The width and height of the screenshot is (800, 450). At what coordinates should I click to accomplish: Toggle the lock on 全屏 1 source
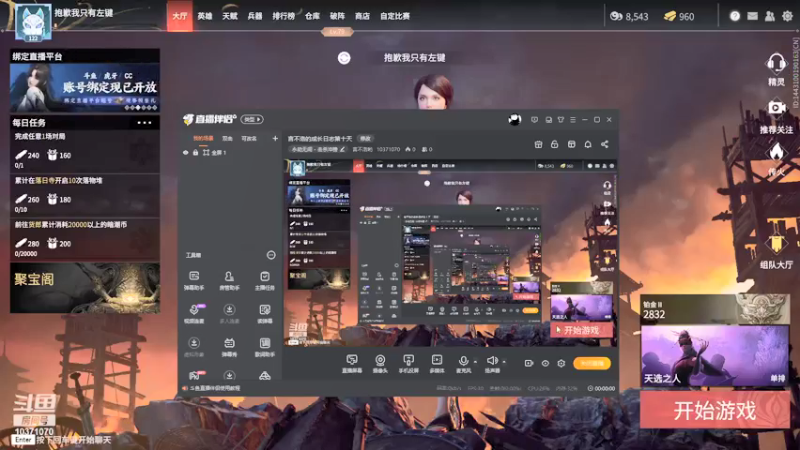195,153
